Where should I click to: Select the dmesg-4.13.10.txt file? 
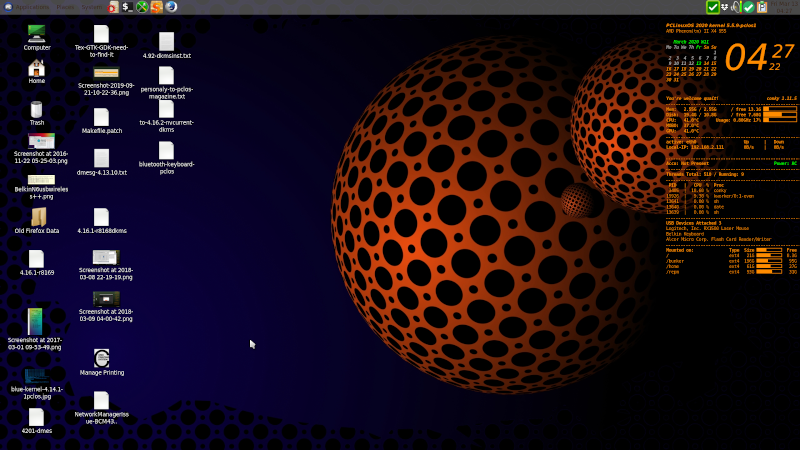point(101,158)
